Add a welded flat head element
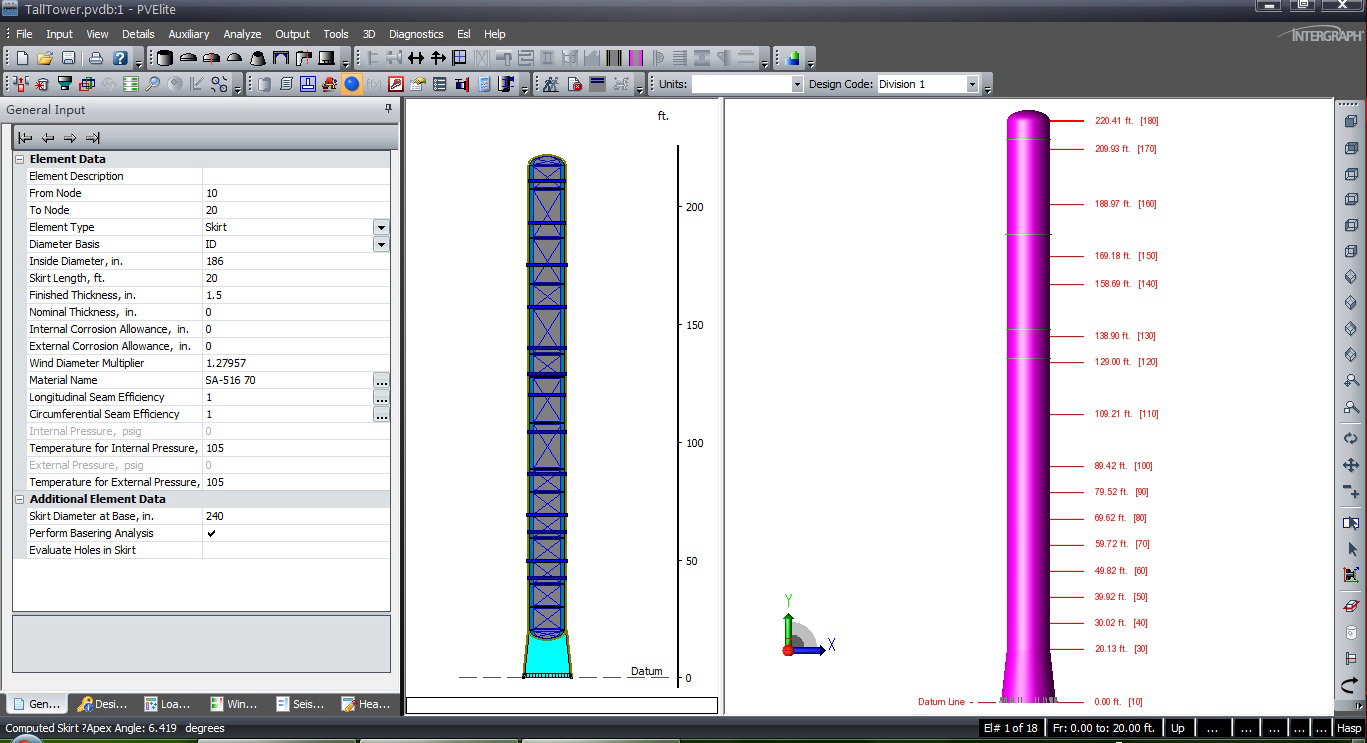This screenshot has height=743, width=1367. (x=281, y=58)
